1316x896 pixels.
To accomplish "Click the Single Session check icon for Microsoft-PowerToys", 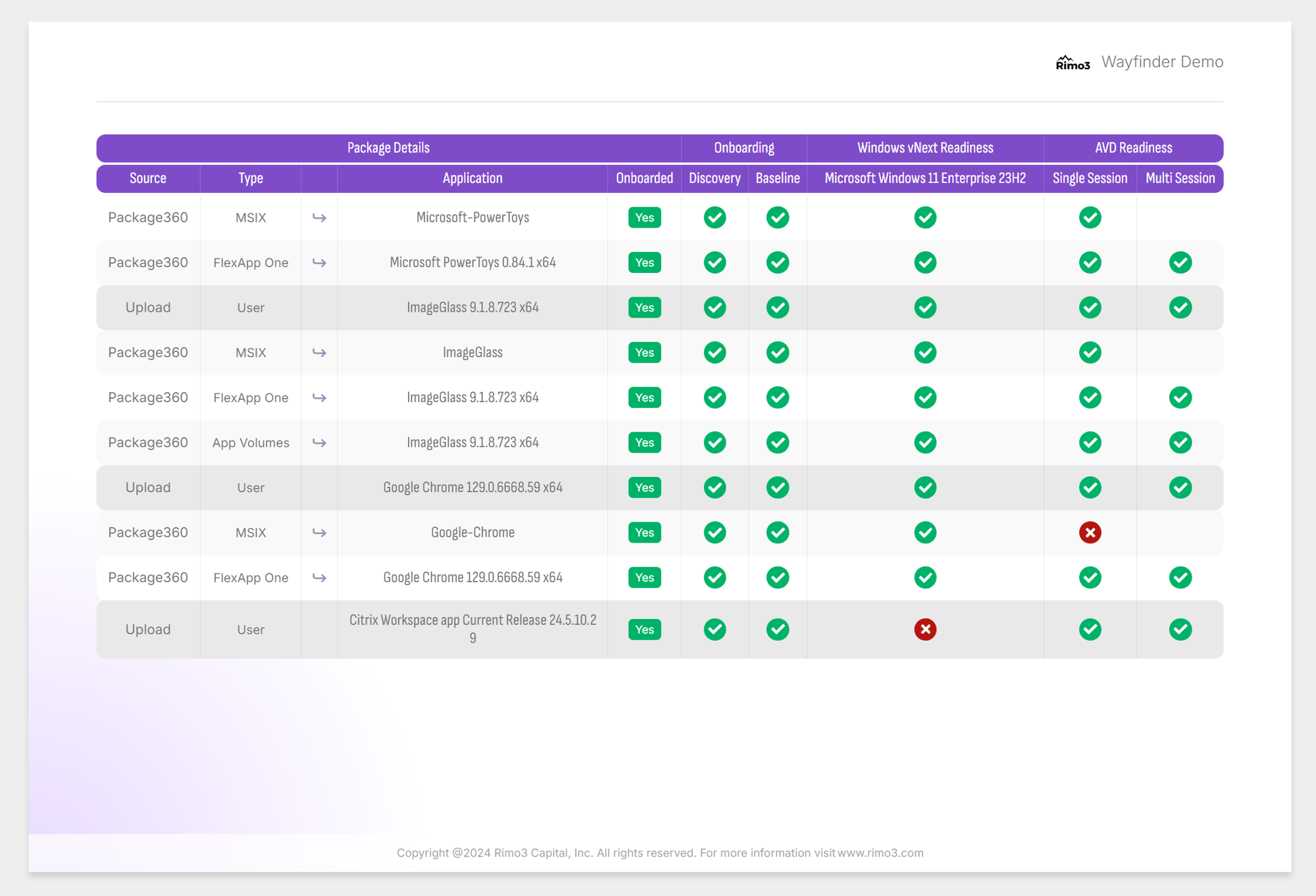I will tap(1090, 218).
